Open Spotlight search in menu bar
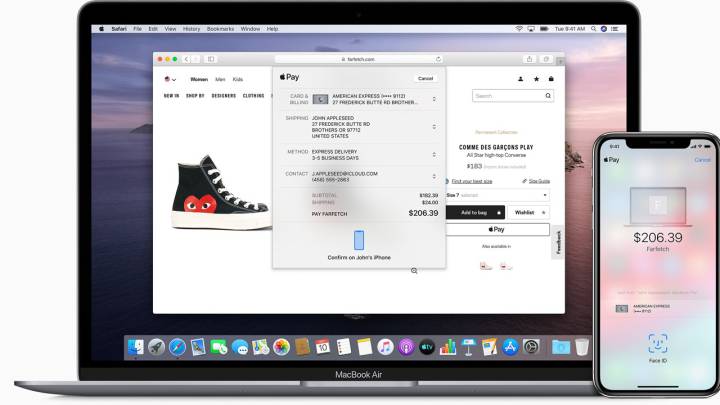This screenshot has height=405, width=720. 593,28
